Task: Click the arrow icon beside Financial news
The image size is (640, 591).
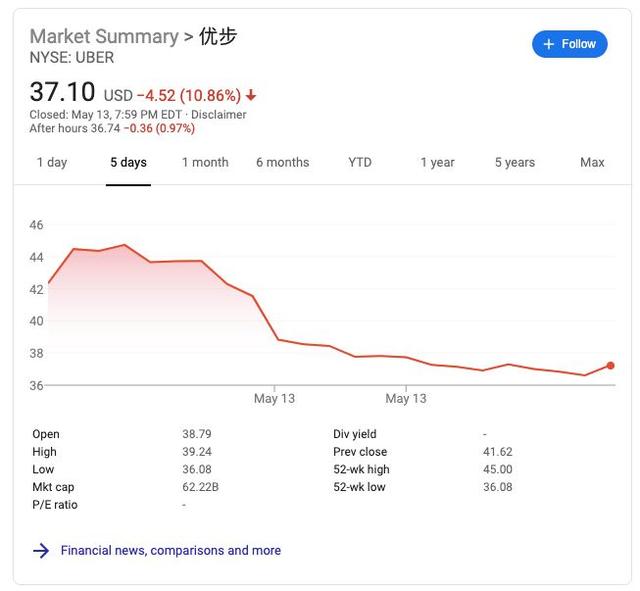Action: coord(41,550)
